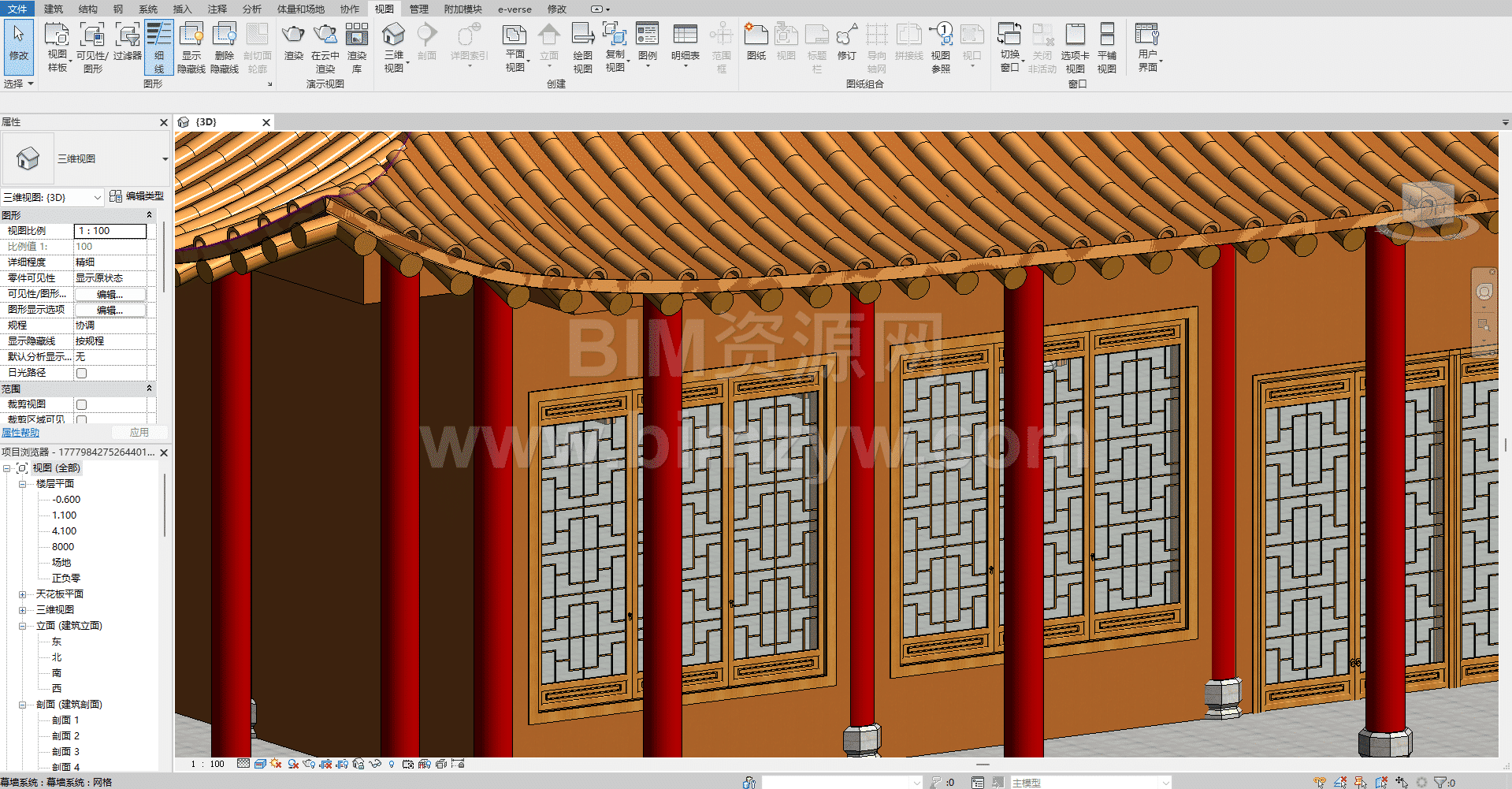Click selection filter funnel icon in status bar
The image size is (1512, 789).
click(1440, 783)
